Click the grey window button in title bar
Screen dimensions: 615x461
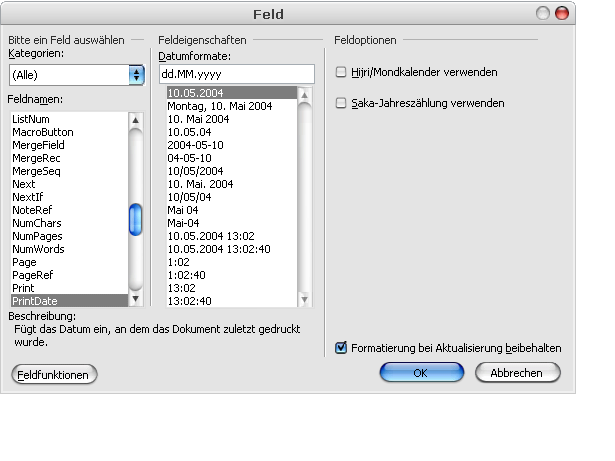point(543,13)
